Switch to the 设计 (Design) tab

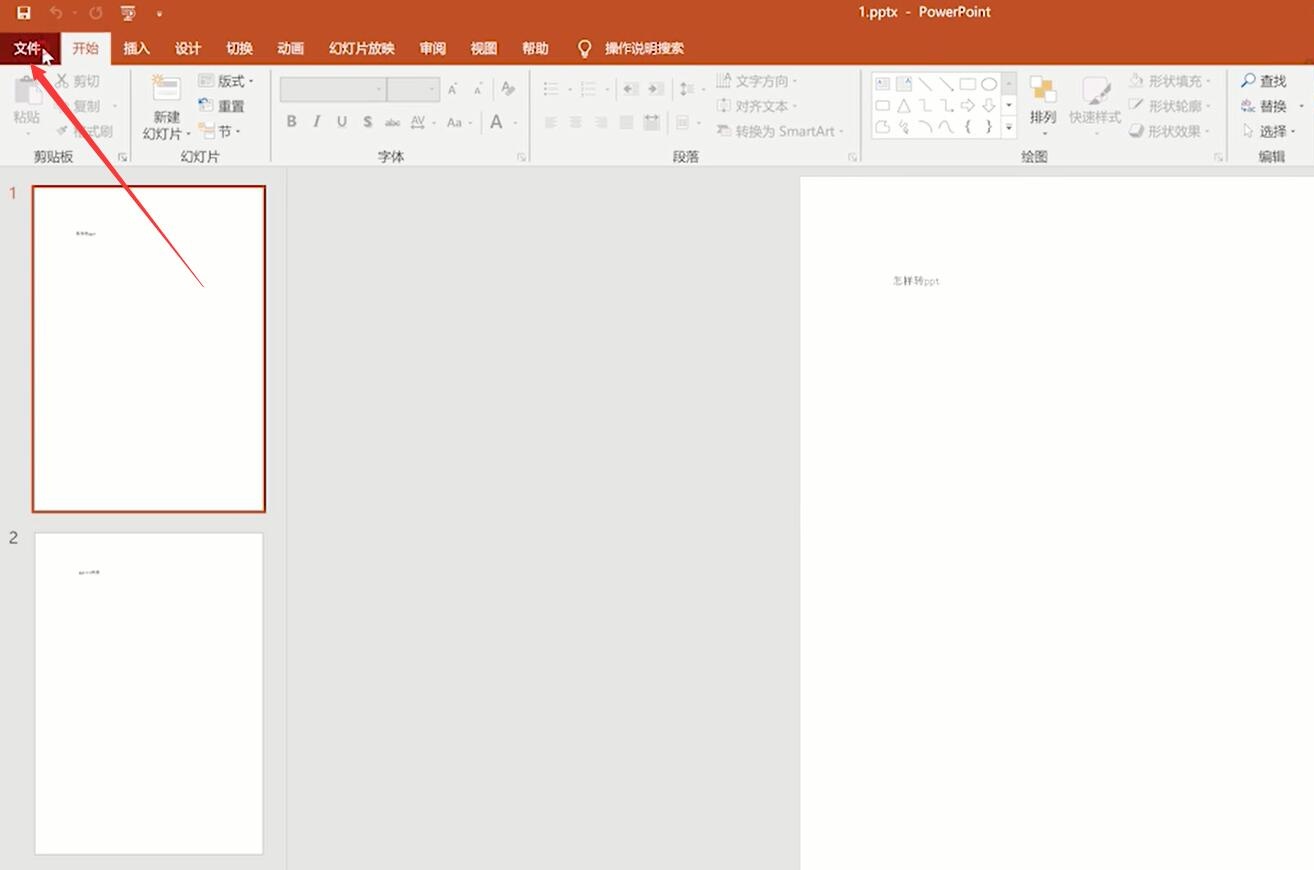pos(188,48)
